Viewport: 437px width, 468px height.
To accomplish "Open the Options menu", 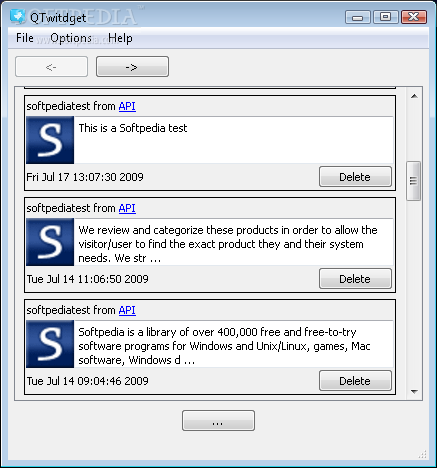I will pos(71,38).
